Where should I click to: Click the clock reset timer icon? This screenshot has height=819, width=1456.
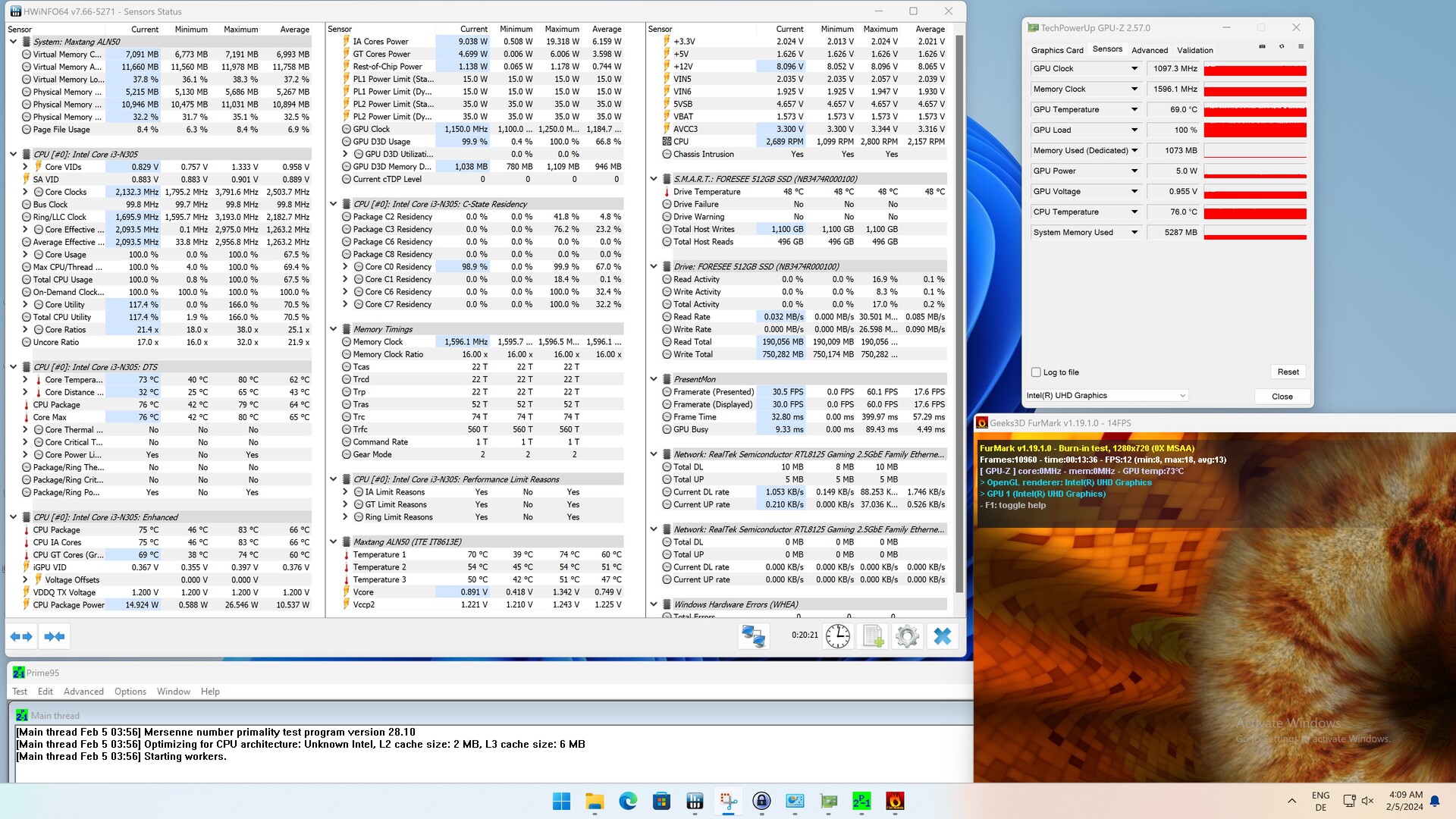[x=837, y=636]
